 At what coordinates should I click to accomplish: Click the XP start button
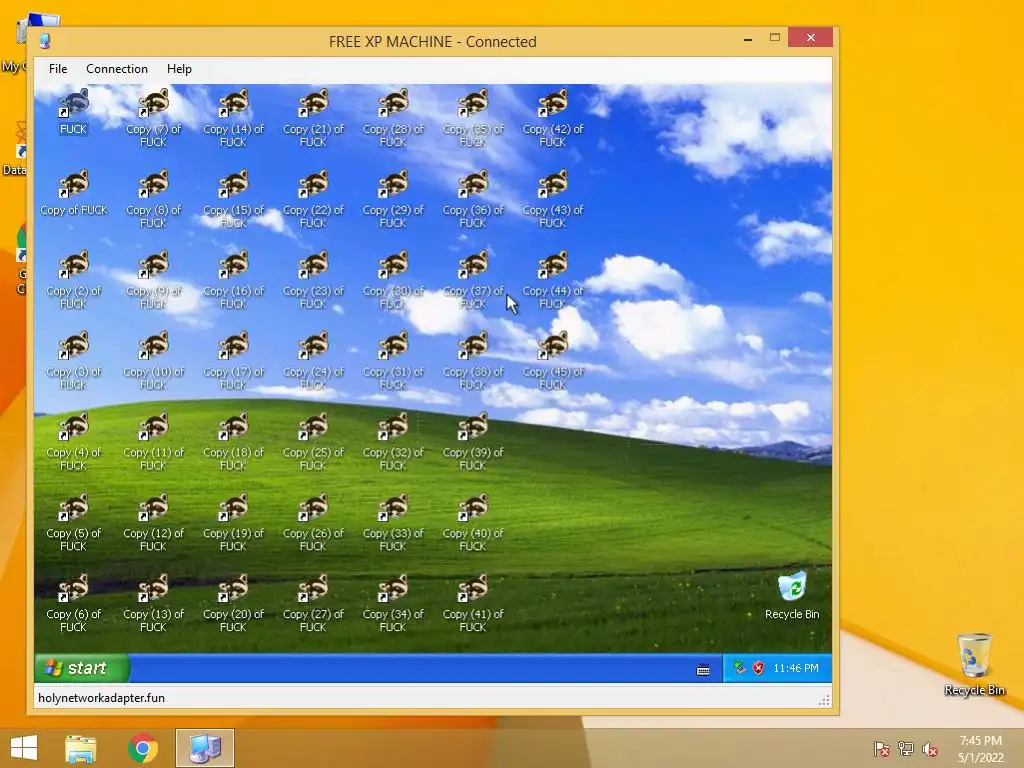82,667
